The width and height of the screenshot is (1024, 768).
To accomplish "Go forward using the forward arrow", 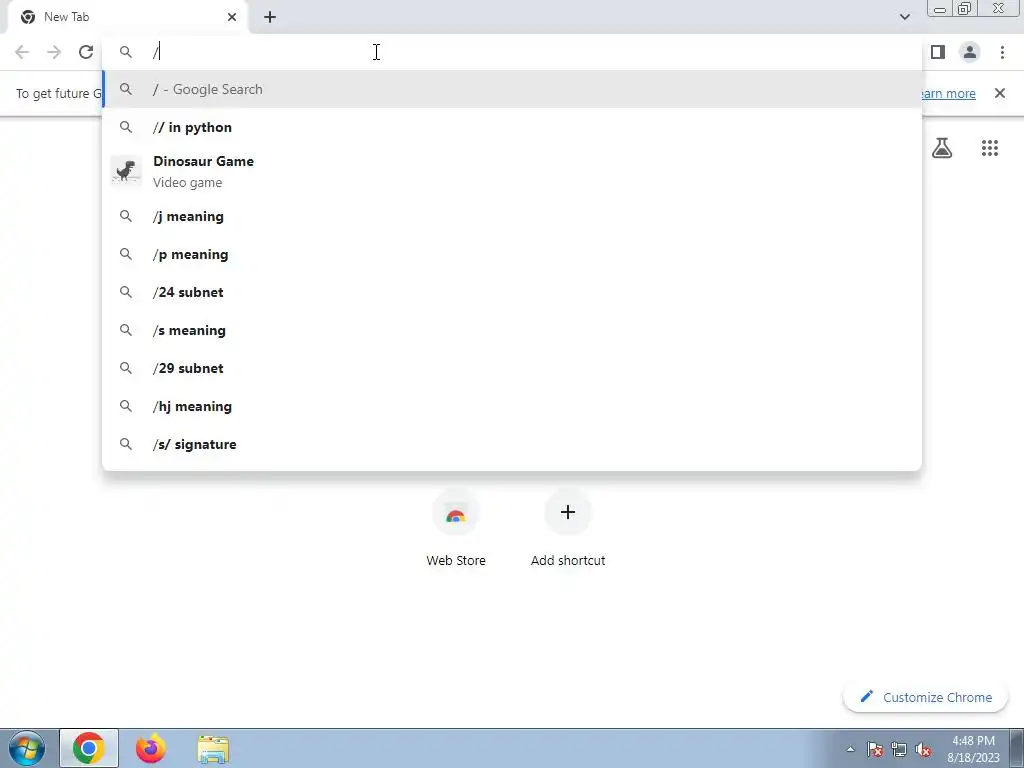I will click(x=54, y=52).
